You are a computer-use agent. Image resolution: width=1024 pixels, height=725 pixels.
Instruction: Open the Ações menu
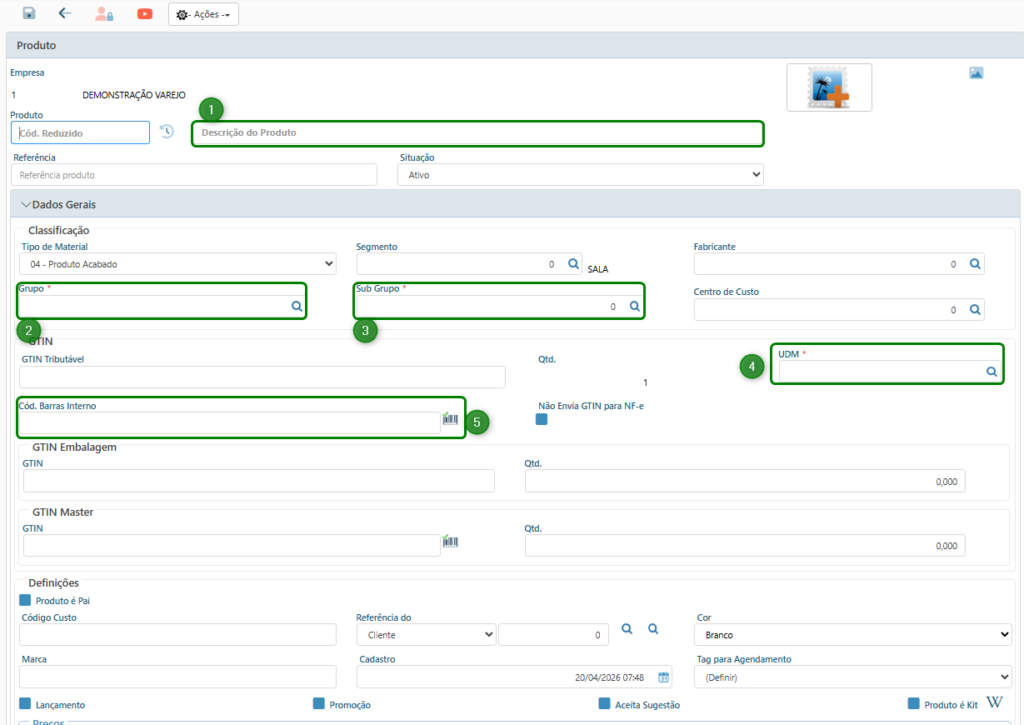click(203, 15)
